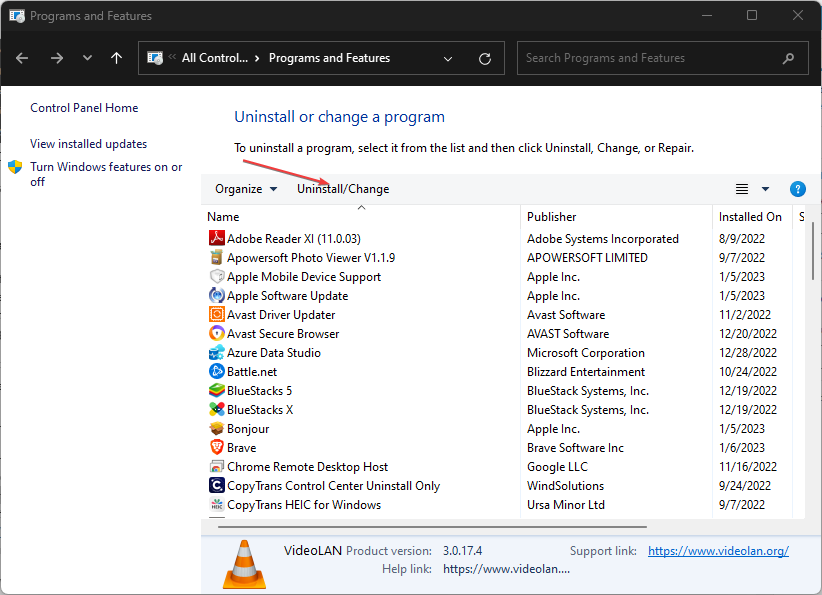Click the horizontal scrollbar under the list
The width and height of the screenshot is (822, 595).
432,526
